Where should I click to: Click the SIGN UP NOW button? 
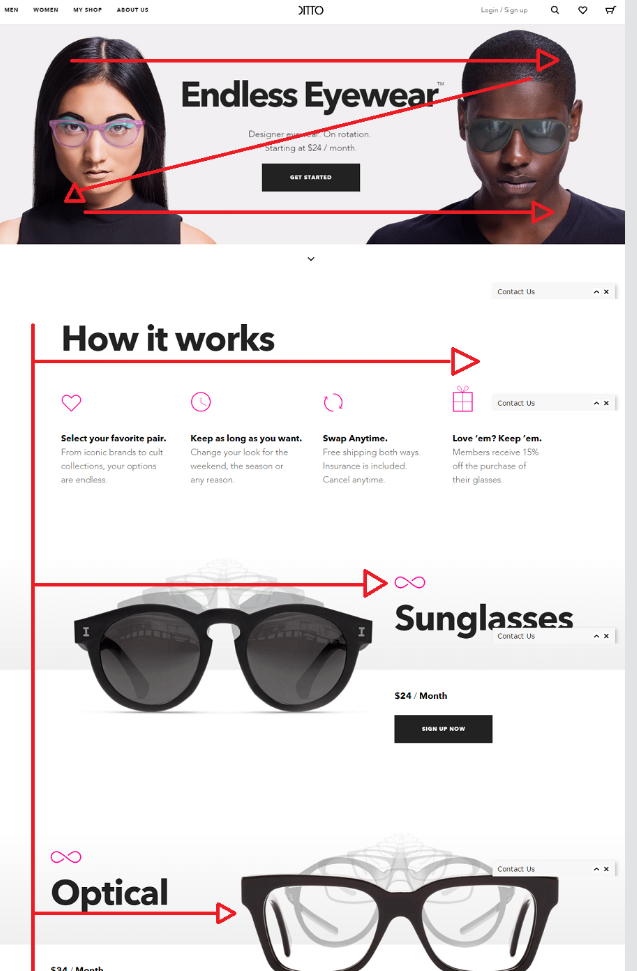(443, 729)
